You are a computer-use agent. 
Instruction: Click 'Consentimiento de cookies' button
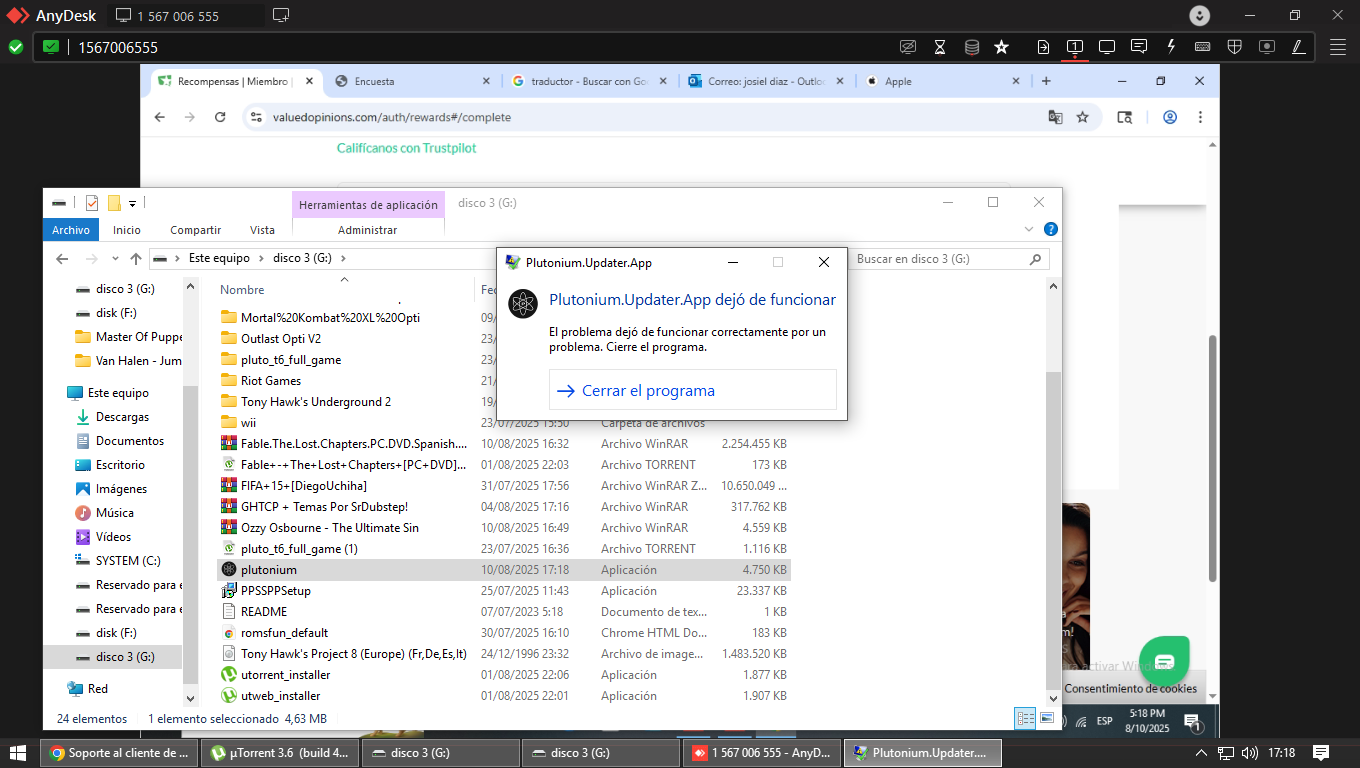(1130, 688)
